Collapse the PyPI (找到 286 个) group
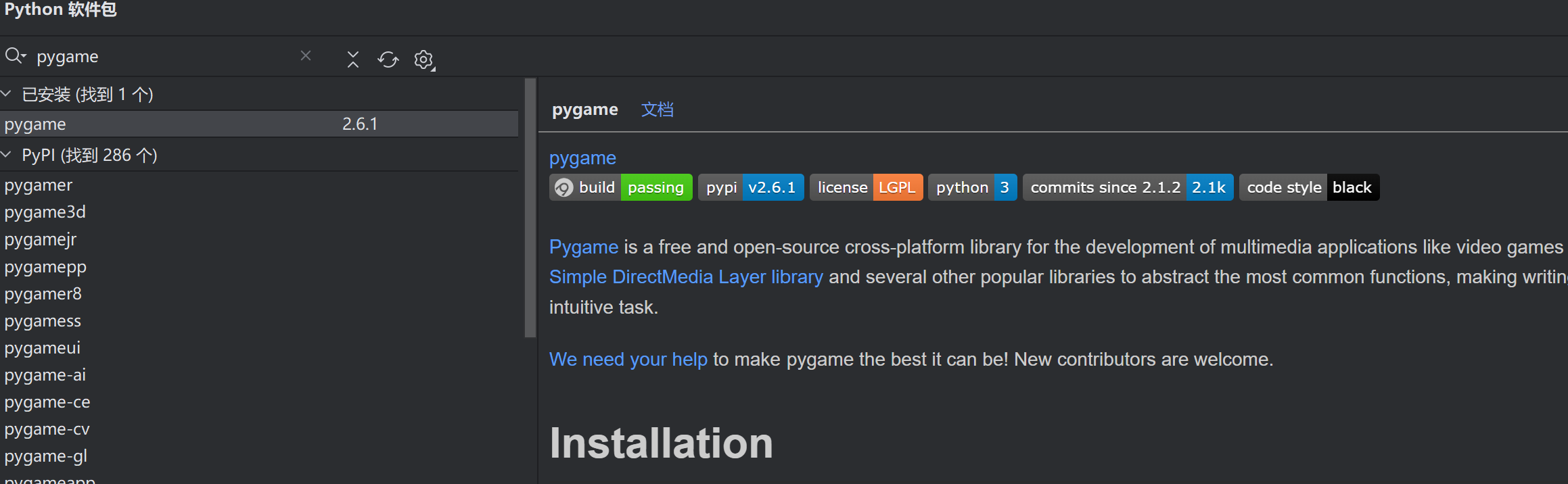The image size is (1568, 484). coord(7,155)
